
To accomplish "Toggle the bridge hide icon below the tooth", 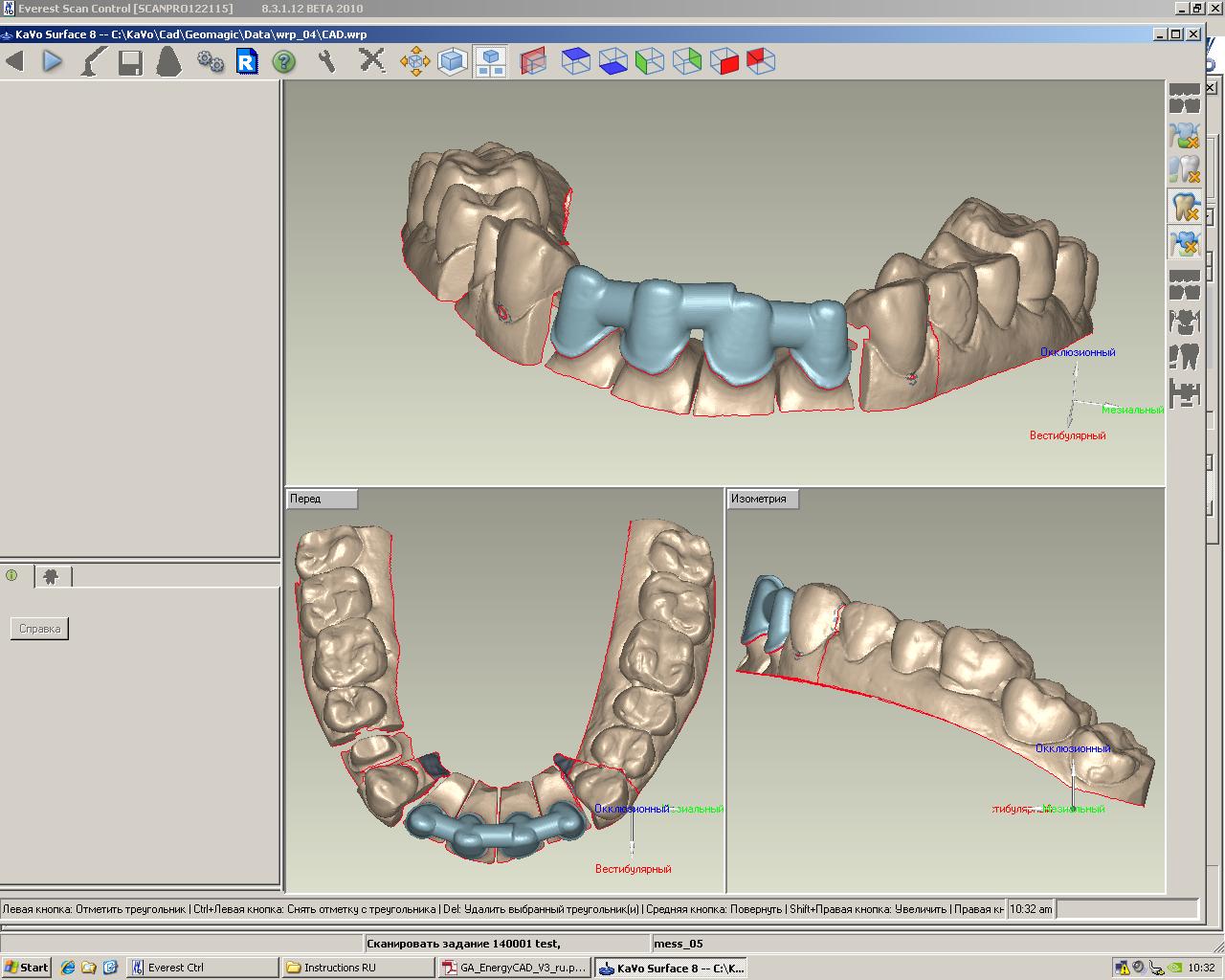I will pos(1185,243).
